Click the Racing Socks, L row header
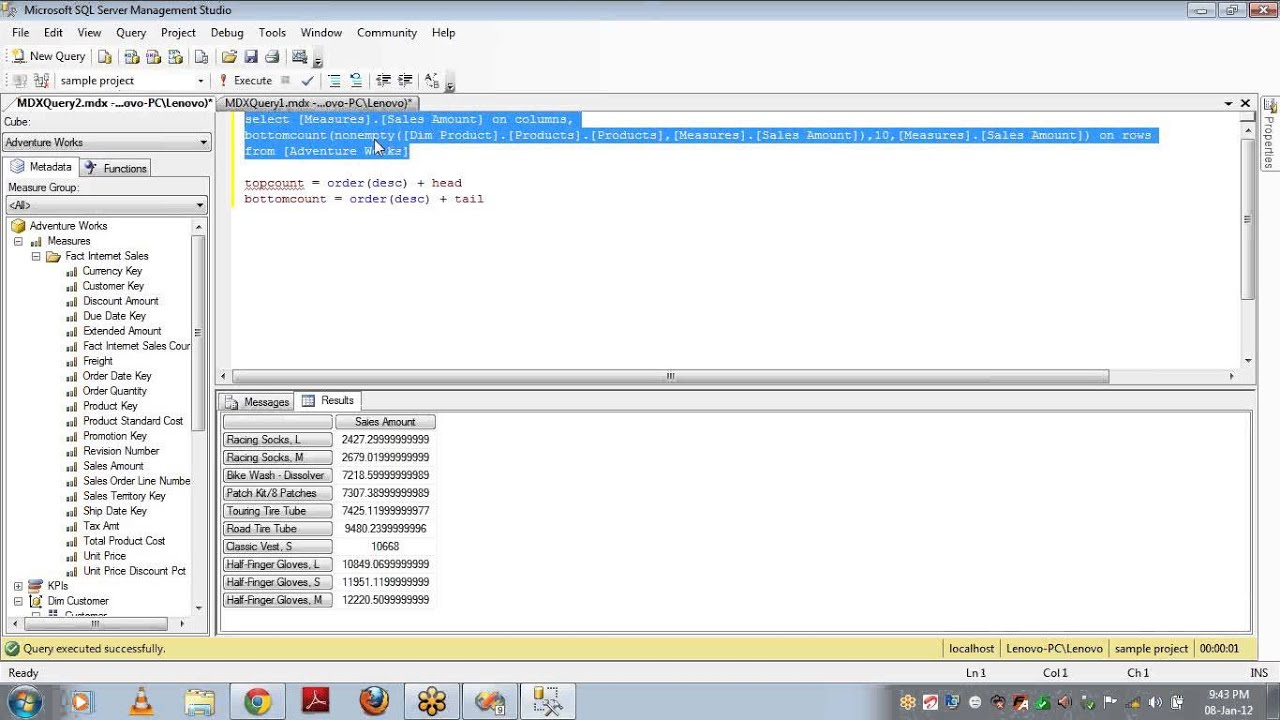The image size is (1280, 720). (x=277, y=440)
